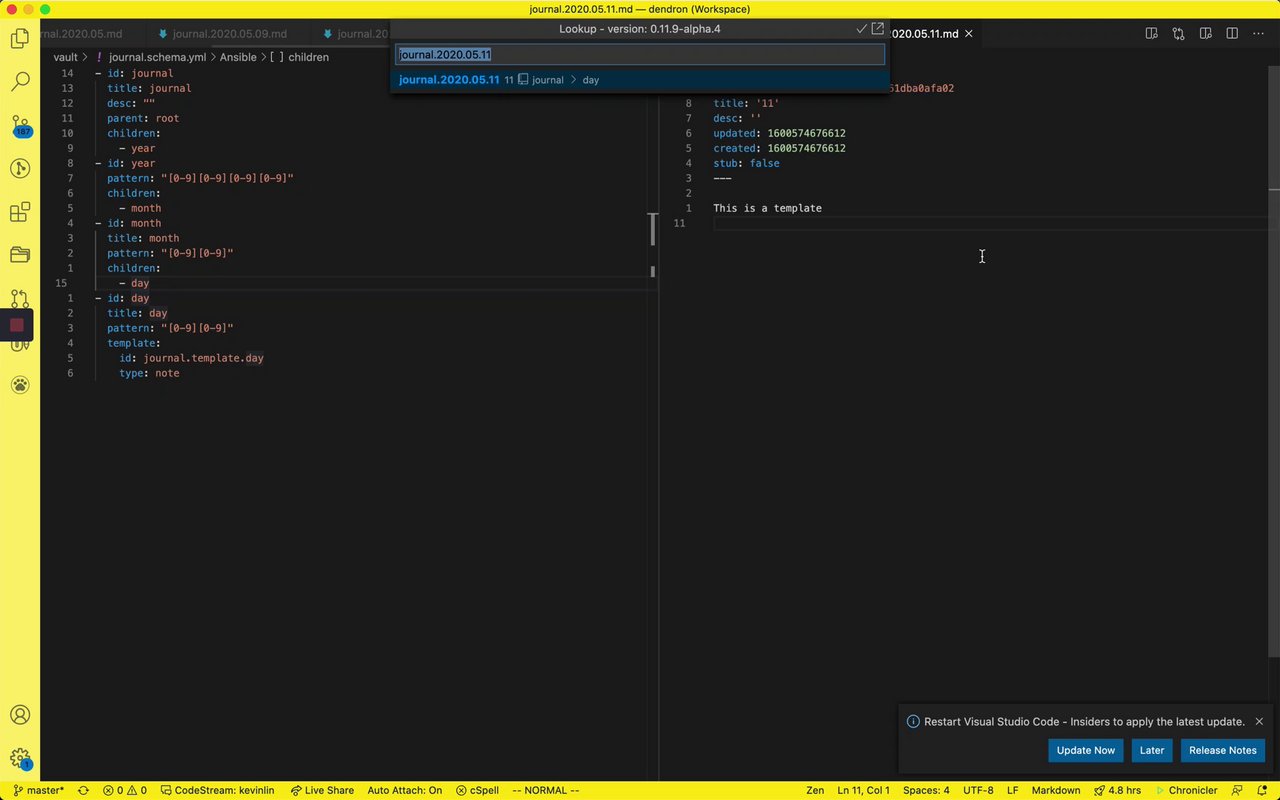Open the paw print activity icon
1280x800 pixels.
point(20,385)
